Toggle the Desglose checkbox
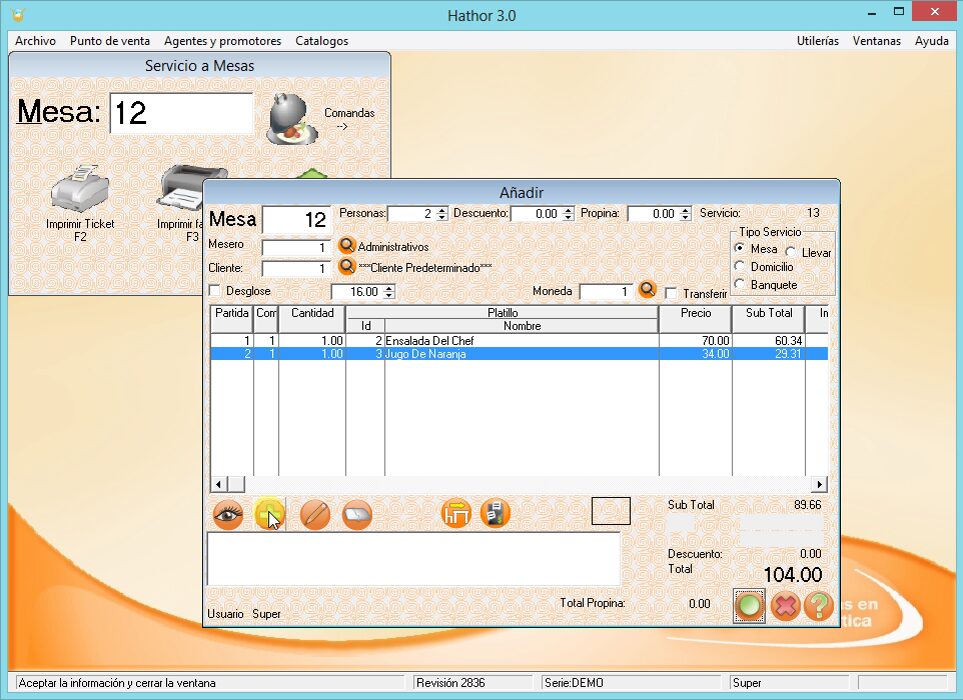This screenshot has height=700, width=963. [x=215, y=290]
